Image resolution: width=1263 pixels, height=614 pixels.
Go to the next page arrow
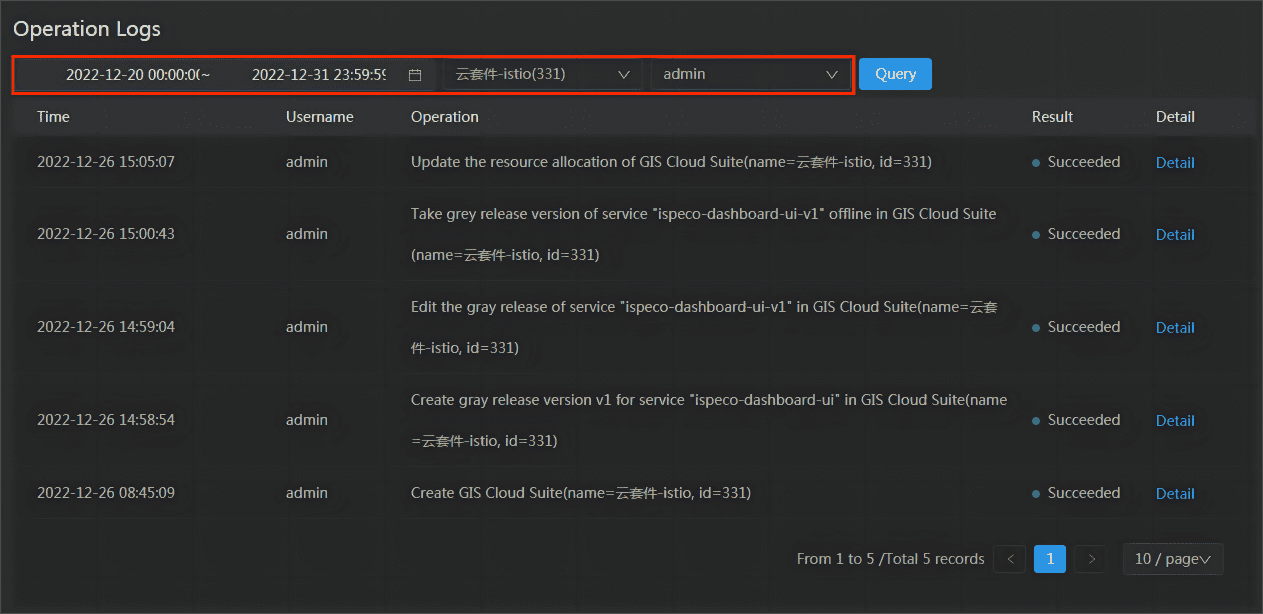click(1091, 559)
